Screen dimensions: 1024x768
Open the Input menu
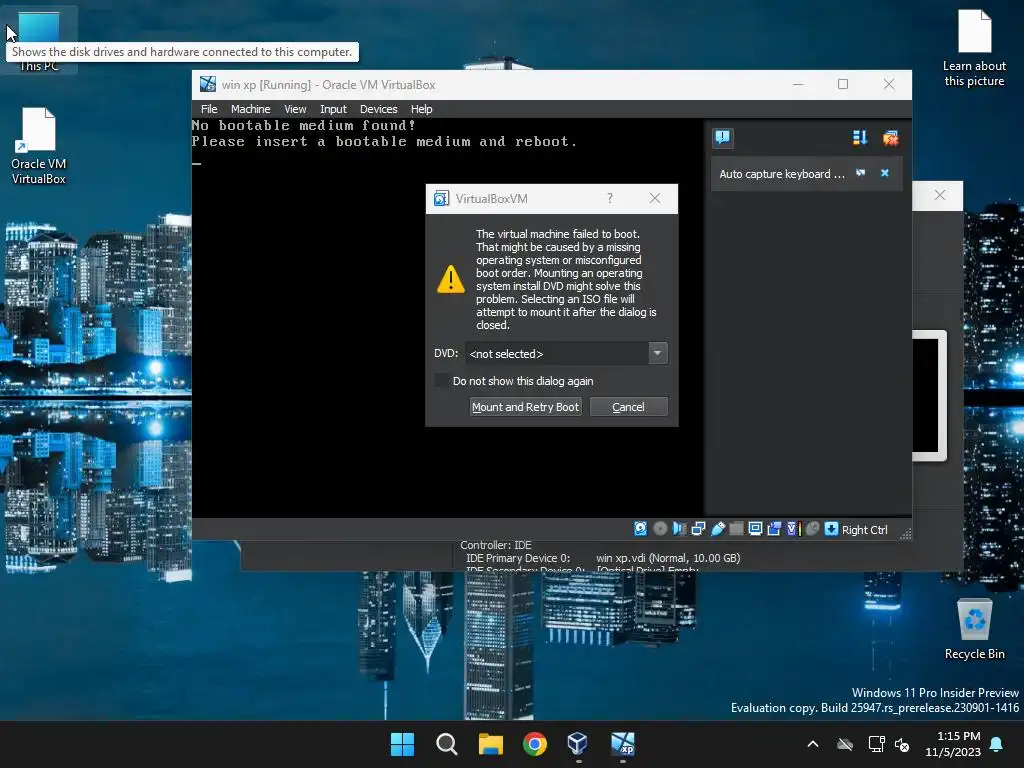[333, 109]
